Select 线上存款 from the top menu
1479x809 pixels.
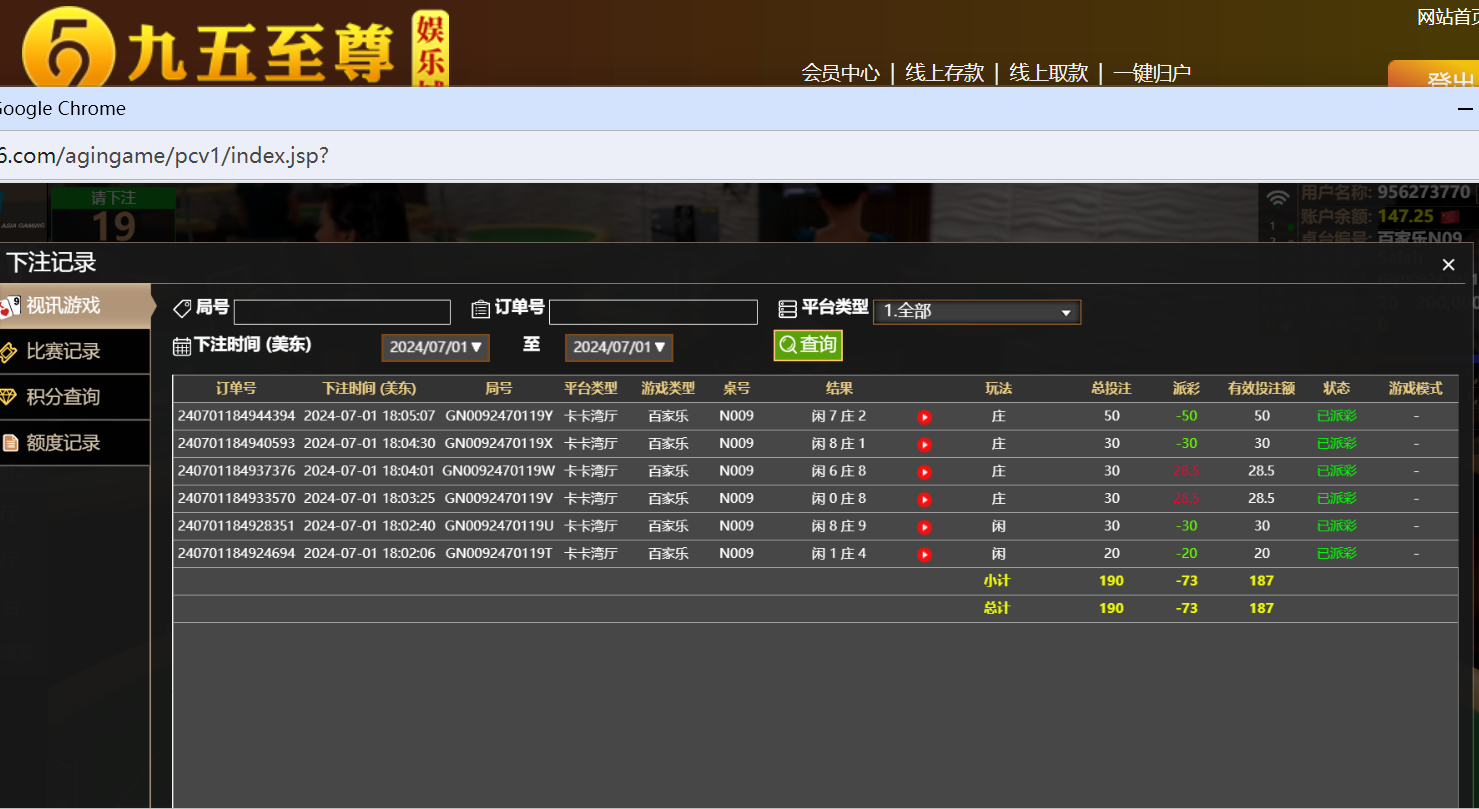[944, 73]
